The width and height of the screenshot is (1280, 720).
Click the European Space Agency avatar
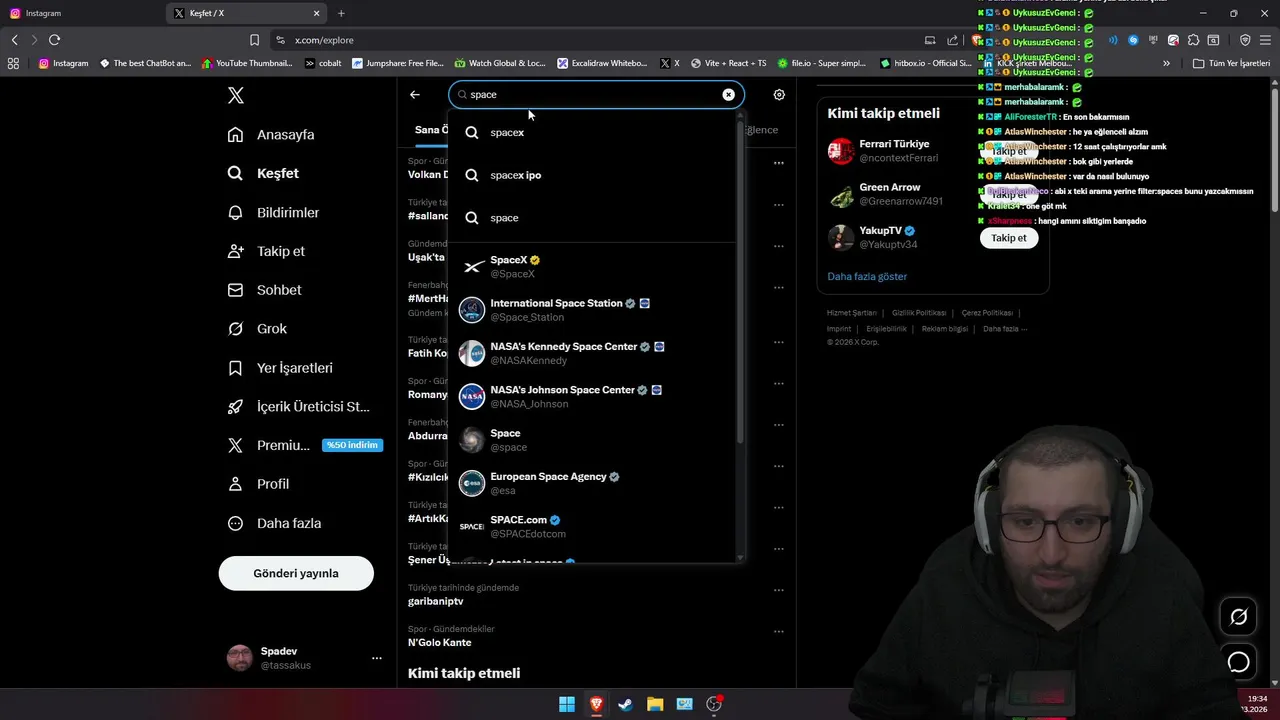(472, 483)
